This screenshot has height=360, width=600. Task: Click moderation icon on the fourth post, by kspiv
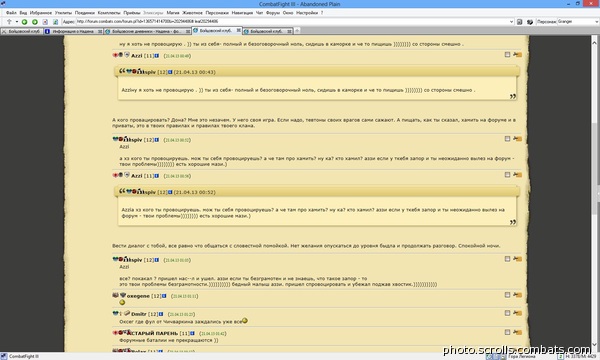(517, 259)
